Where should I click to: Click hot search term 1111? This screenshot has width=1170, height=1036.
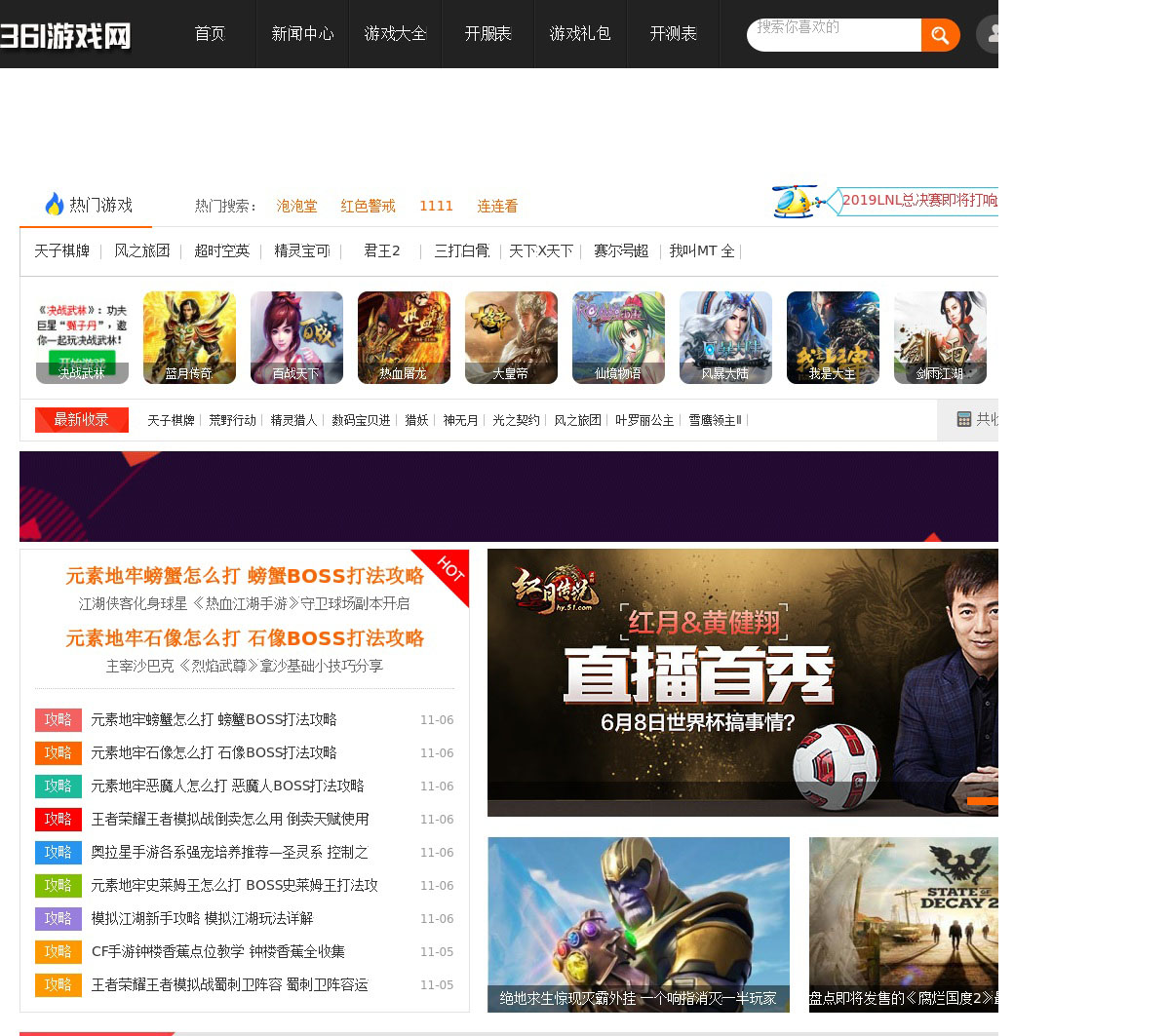[436, 206]
